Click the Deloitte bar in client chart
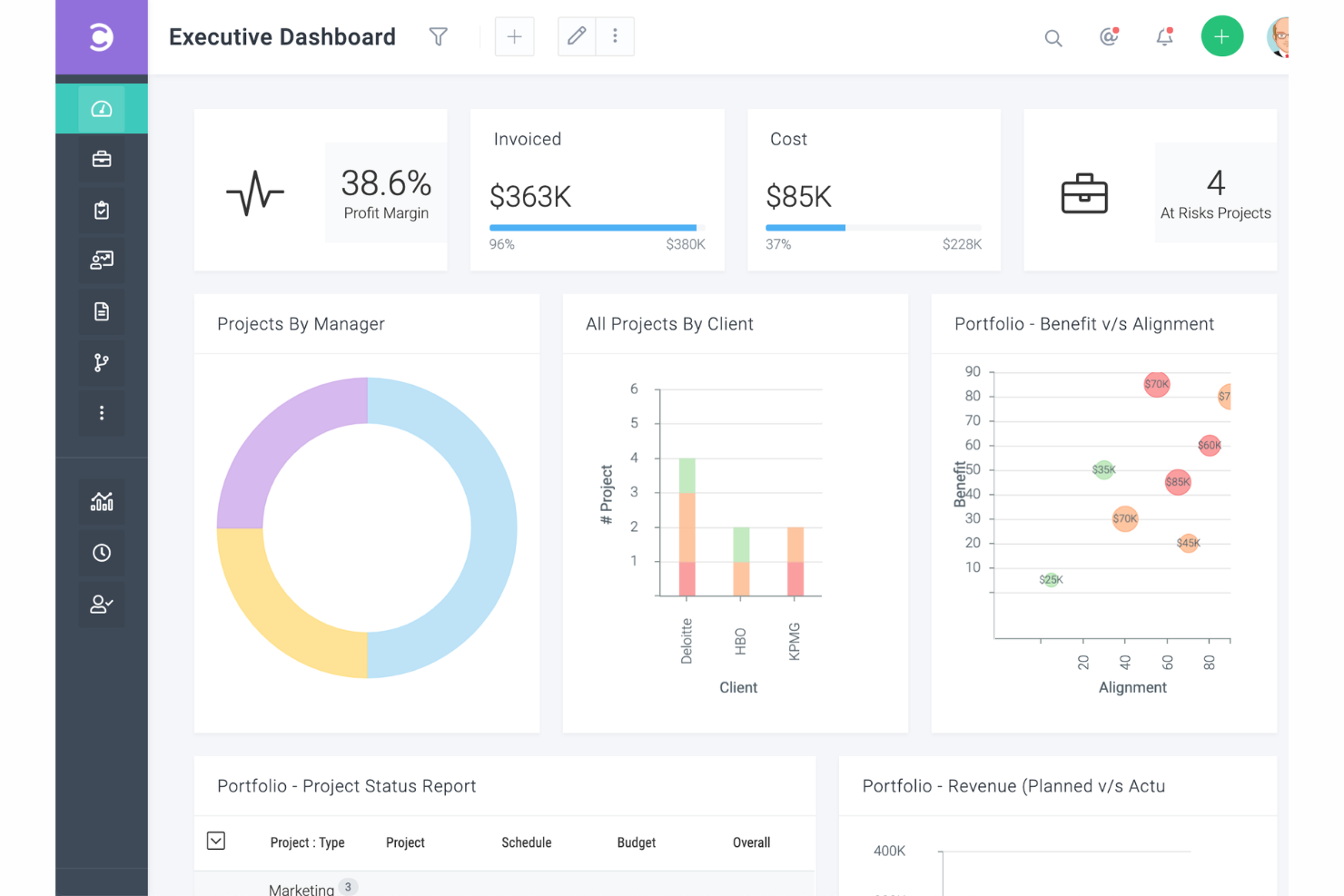This screenshot has width=1344, height=896. (x=687, y=527)
